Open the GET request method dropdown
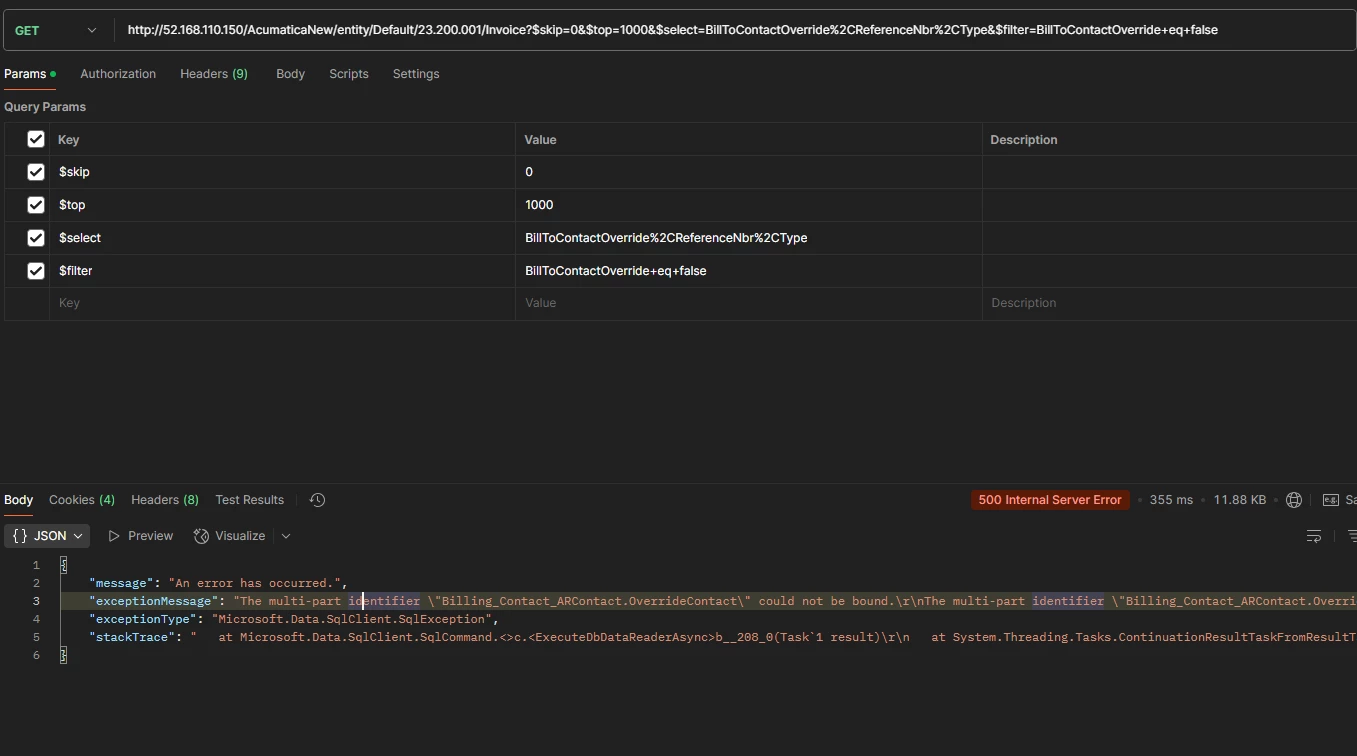This screenshot has height=756, width=1357. 91,29
